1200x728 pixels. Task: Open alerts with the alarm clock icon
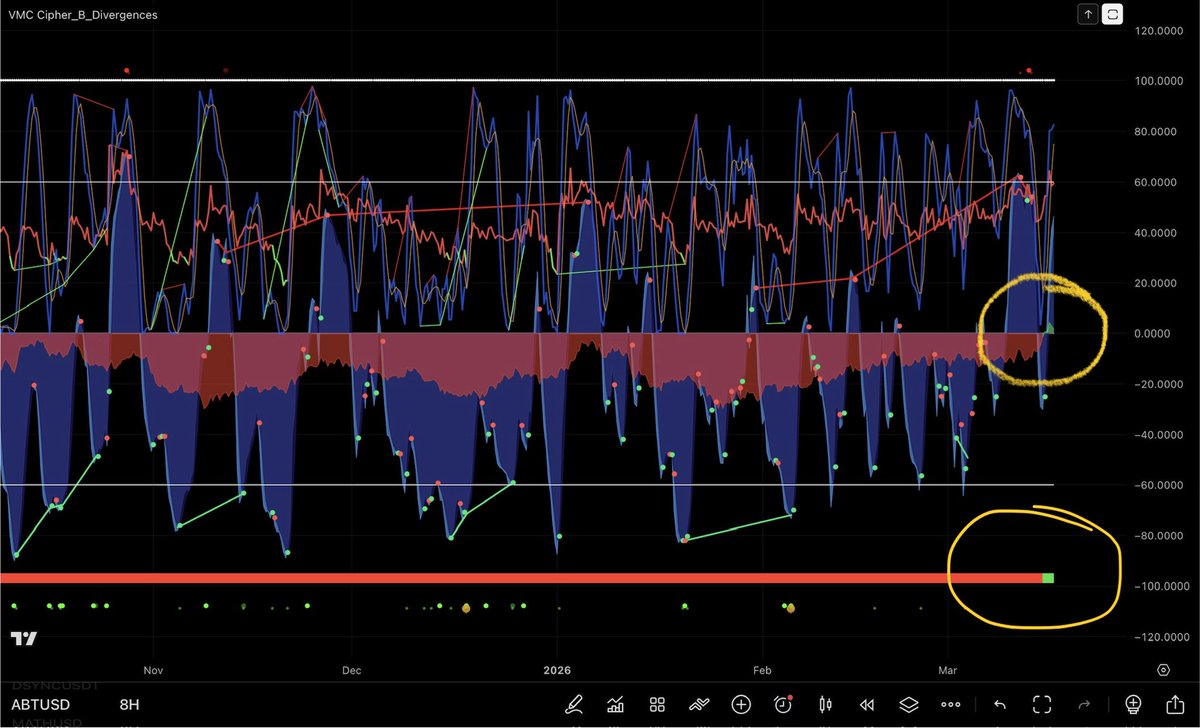click(784, 704)
